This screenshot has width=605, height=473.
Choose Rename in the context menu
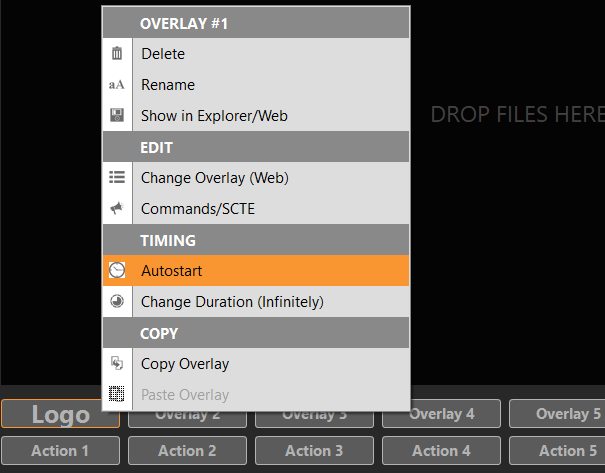point(168,85)
